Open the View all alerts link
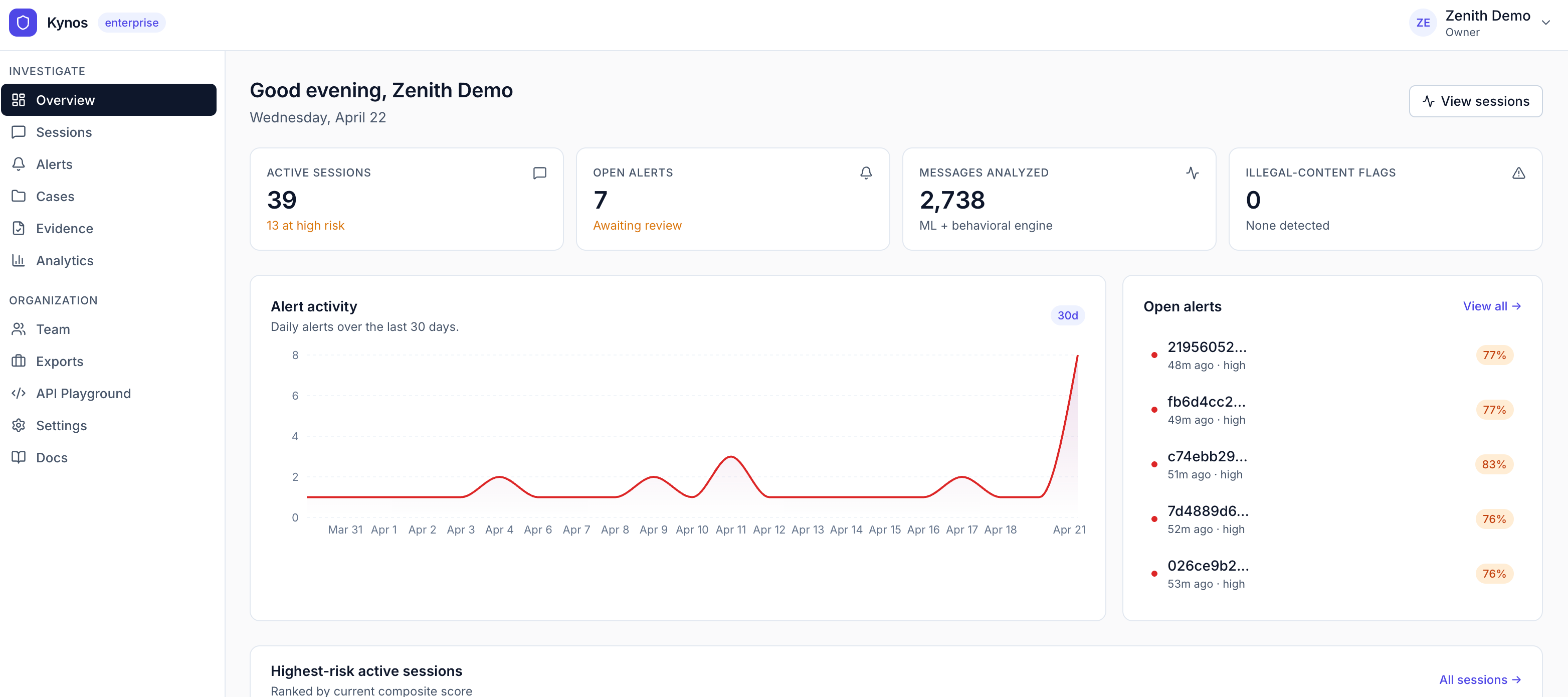This screenshot has width=1568, height=697. tap(1492, 306)
